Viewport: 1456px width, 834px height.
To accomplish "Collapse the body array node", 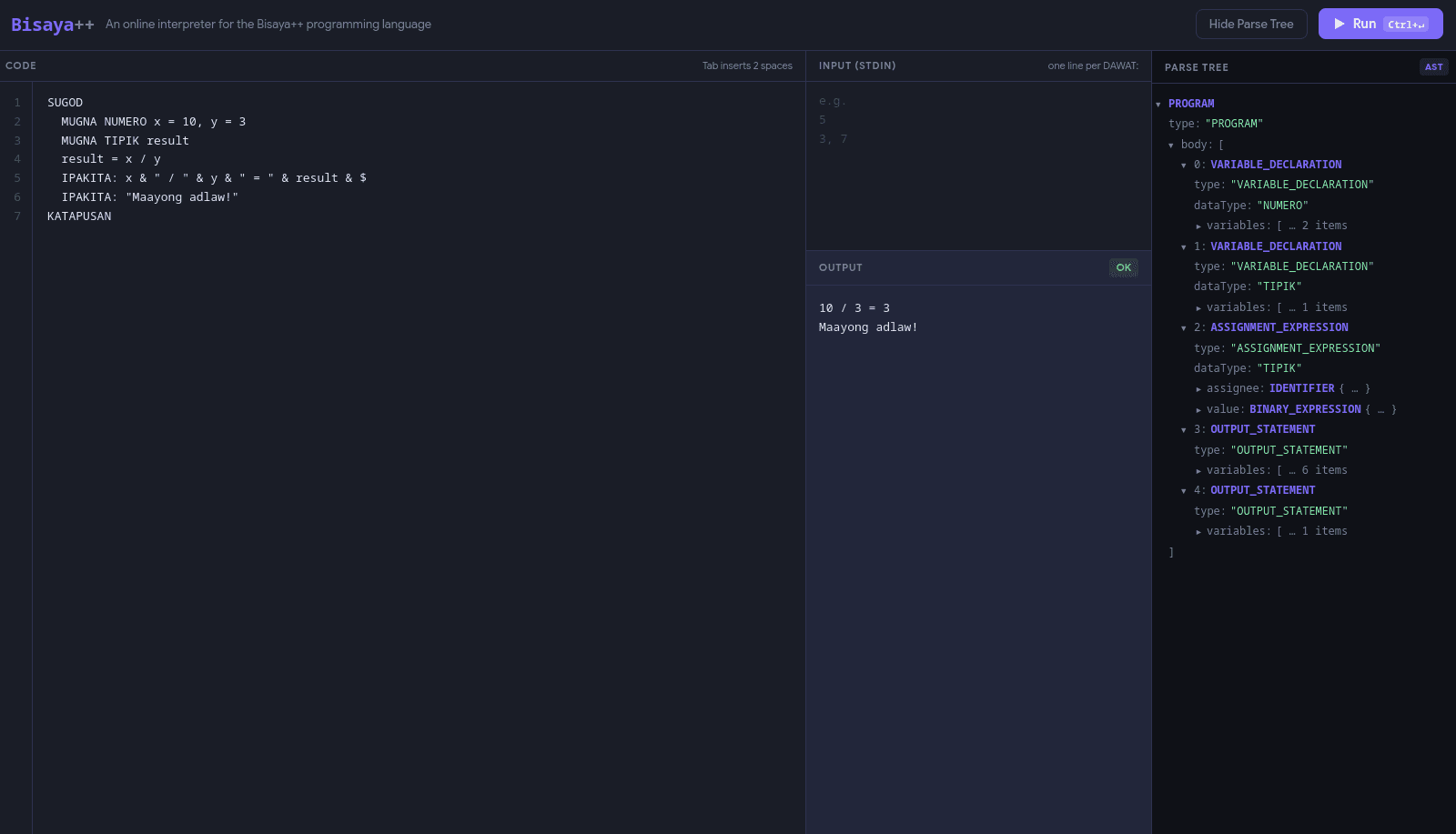I will 1171,146.
